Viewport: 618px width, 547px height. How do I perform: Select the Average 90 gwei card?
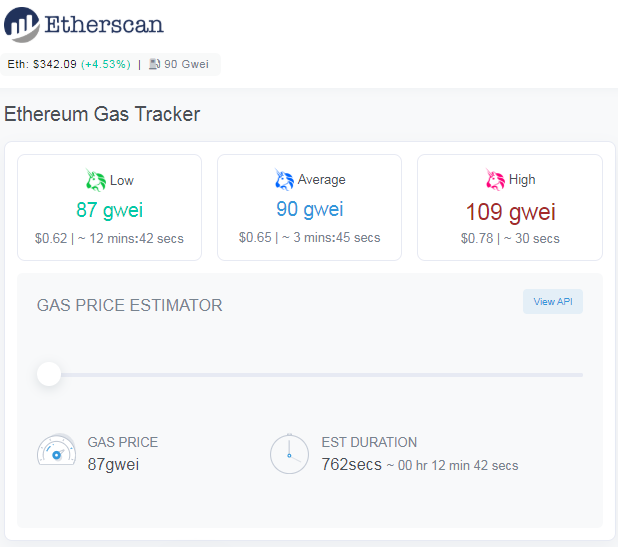(309, 207)
